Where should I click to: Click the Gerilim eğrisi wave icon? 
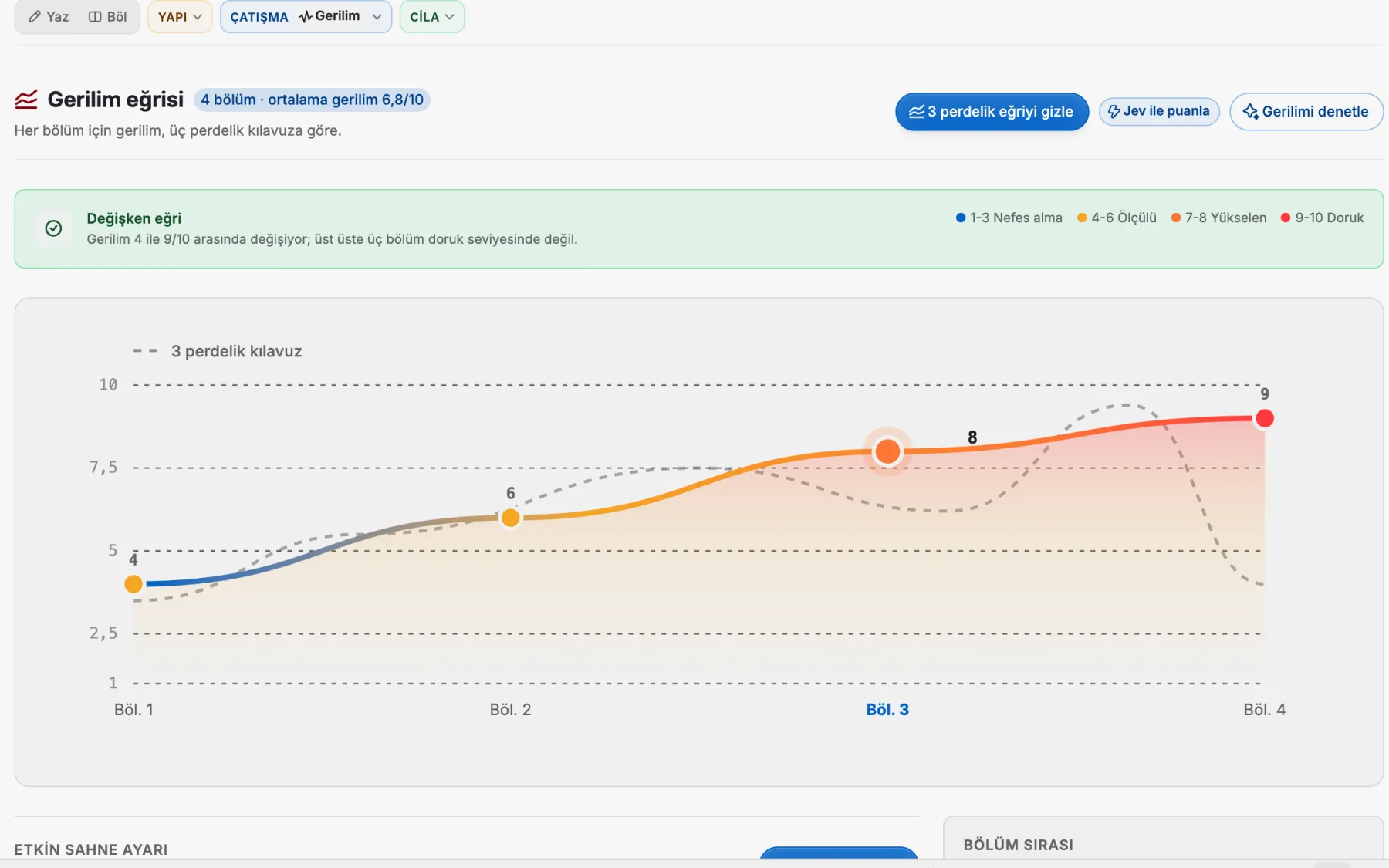[26, 100]
